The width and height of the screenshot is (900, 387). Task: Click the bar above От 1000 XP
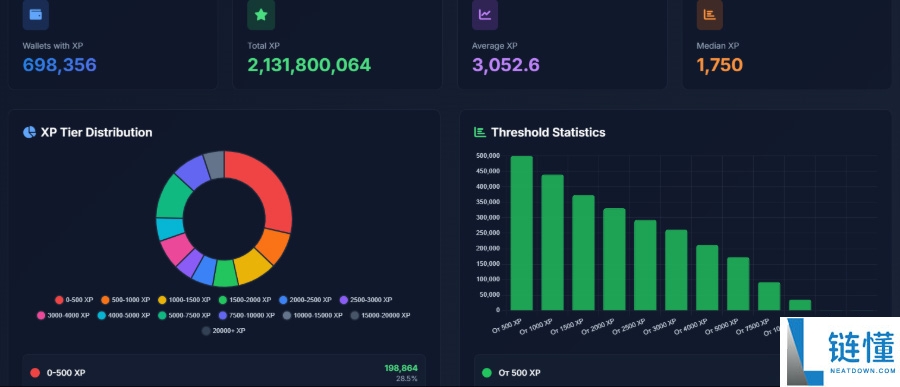[x=552, y=243]
